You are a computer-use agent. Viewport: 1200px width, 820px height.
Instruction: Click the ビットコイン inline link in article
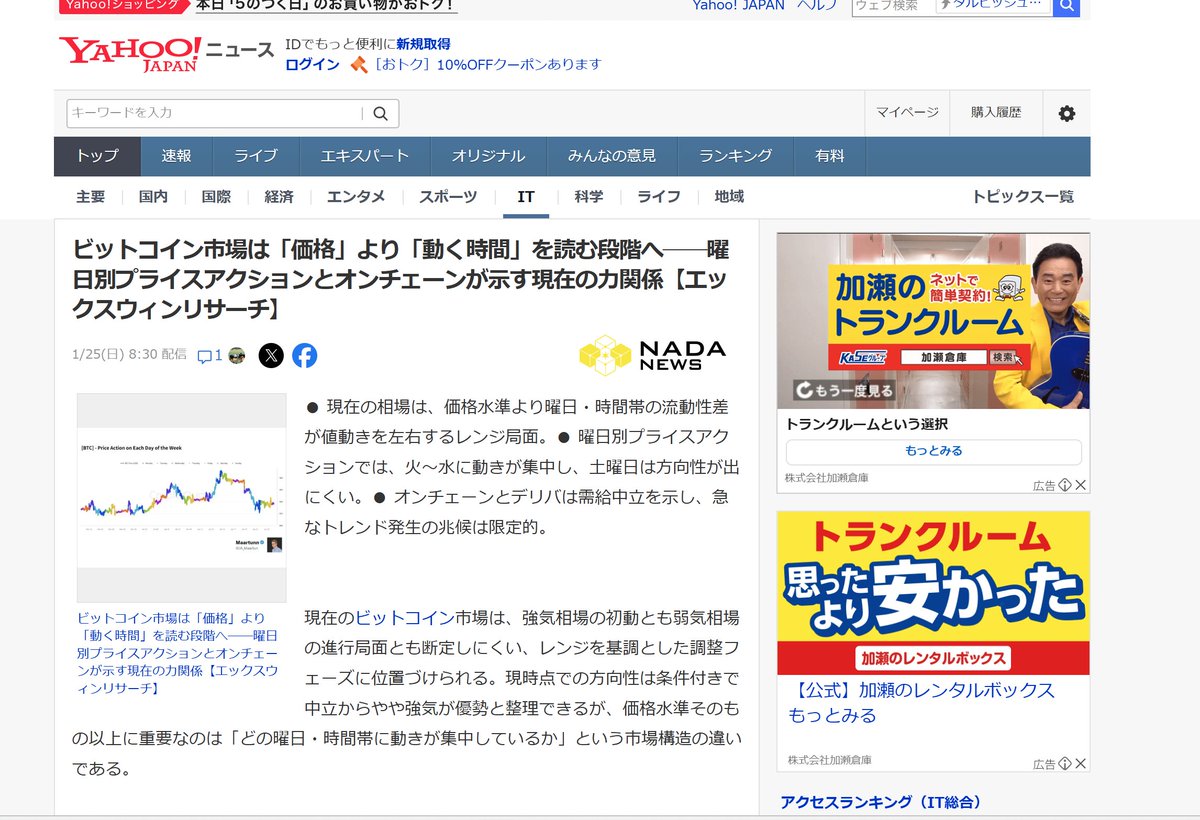(405, 617)
